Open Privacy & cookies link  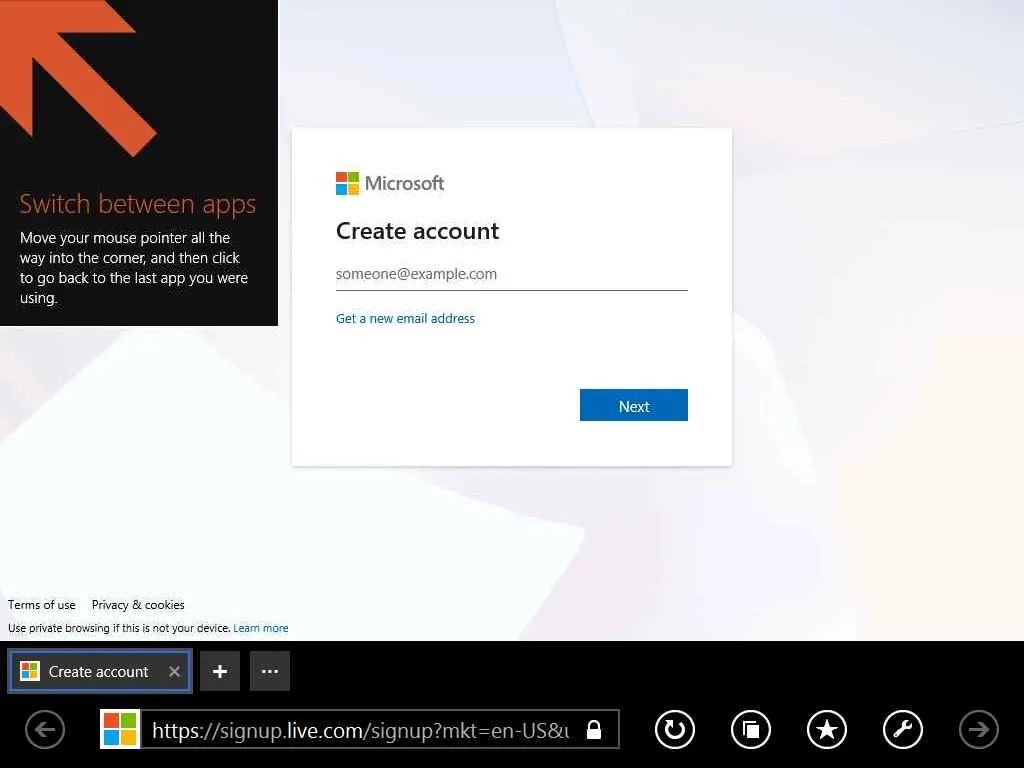(138, 605)
